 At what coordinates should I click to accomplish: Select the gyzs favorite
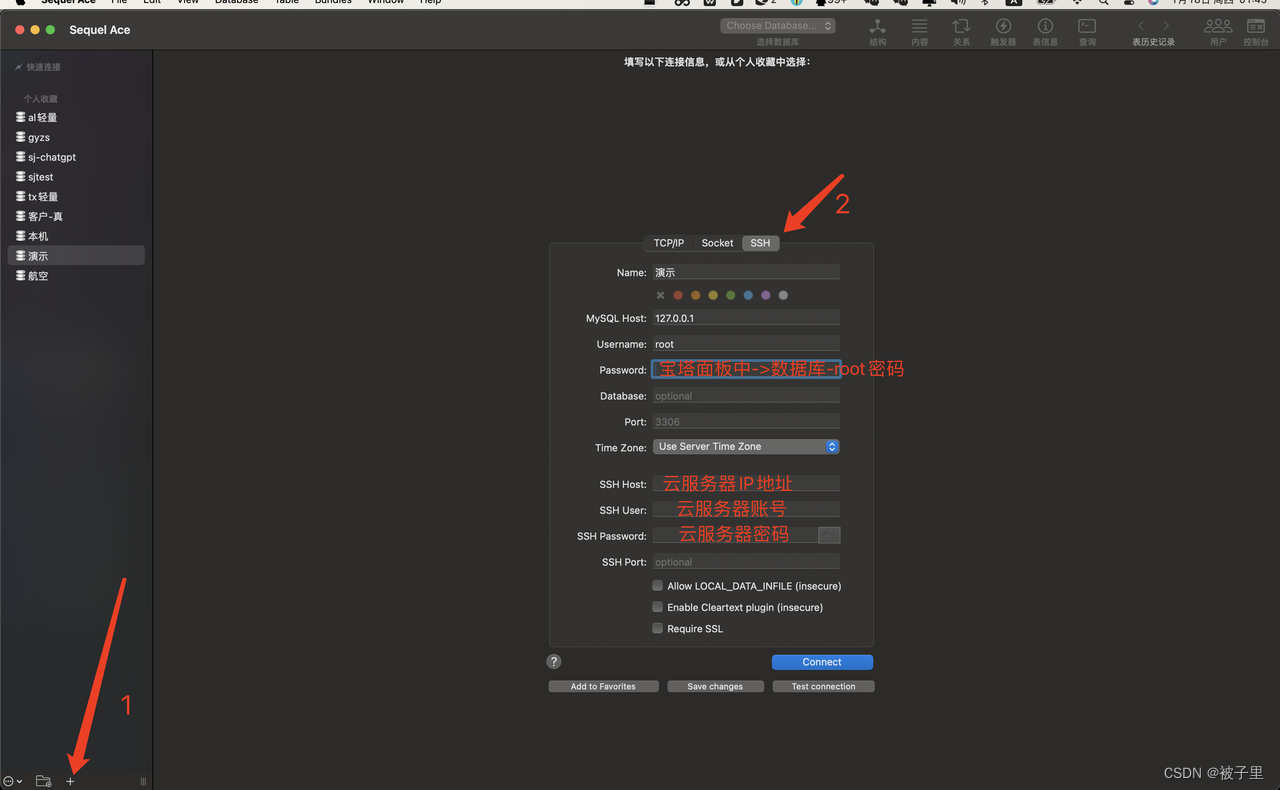76,137
